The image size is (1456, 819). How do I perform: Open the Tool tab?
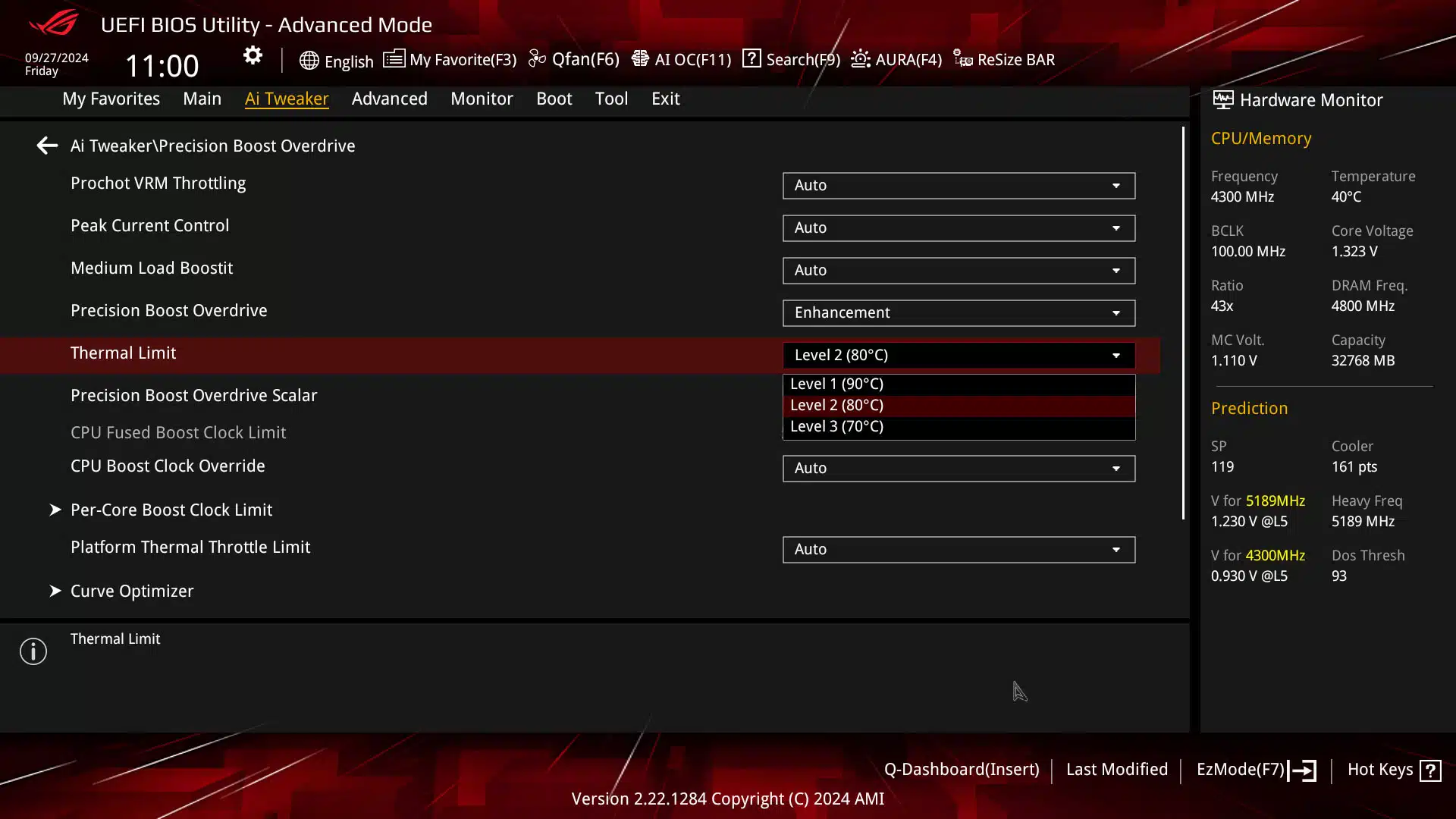(611, 99)
